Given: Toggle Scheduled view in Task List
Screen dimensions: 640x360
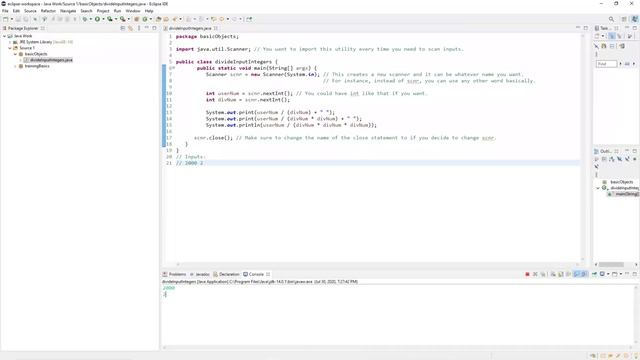Looking at the screenshot, I should click(x=620, y=36).
